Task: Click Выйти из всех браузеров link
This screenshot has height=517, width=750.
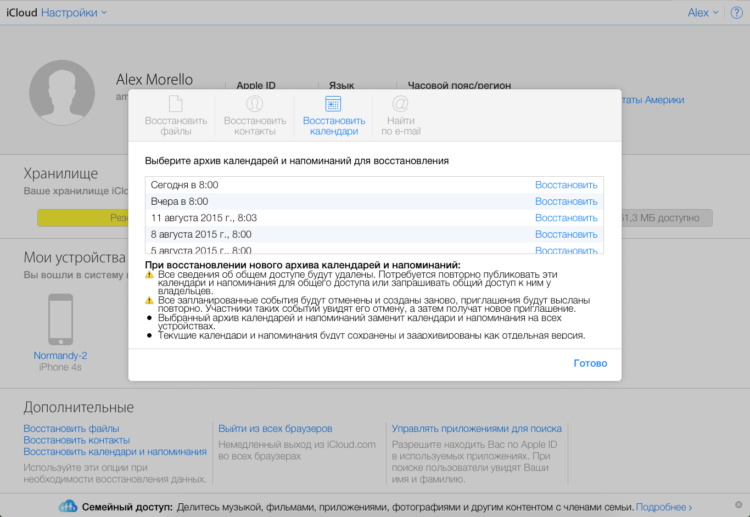Action: point(275,429)
